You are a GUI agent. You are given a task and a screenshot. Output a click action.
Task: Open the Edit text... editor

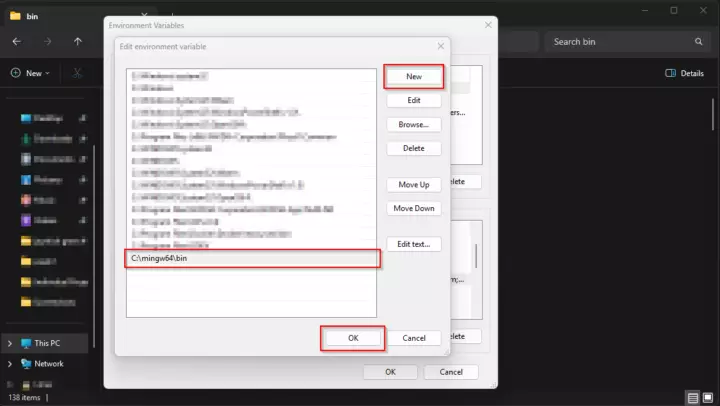coord(413,244)
